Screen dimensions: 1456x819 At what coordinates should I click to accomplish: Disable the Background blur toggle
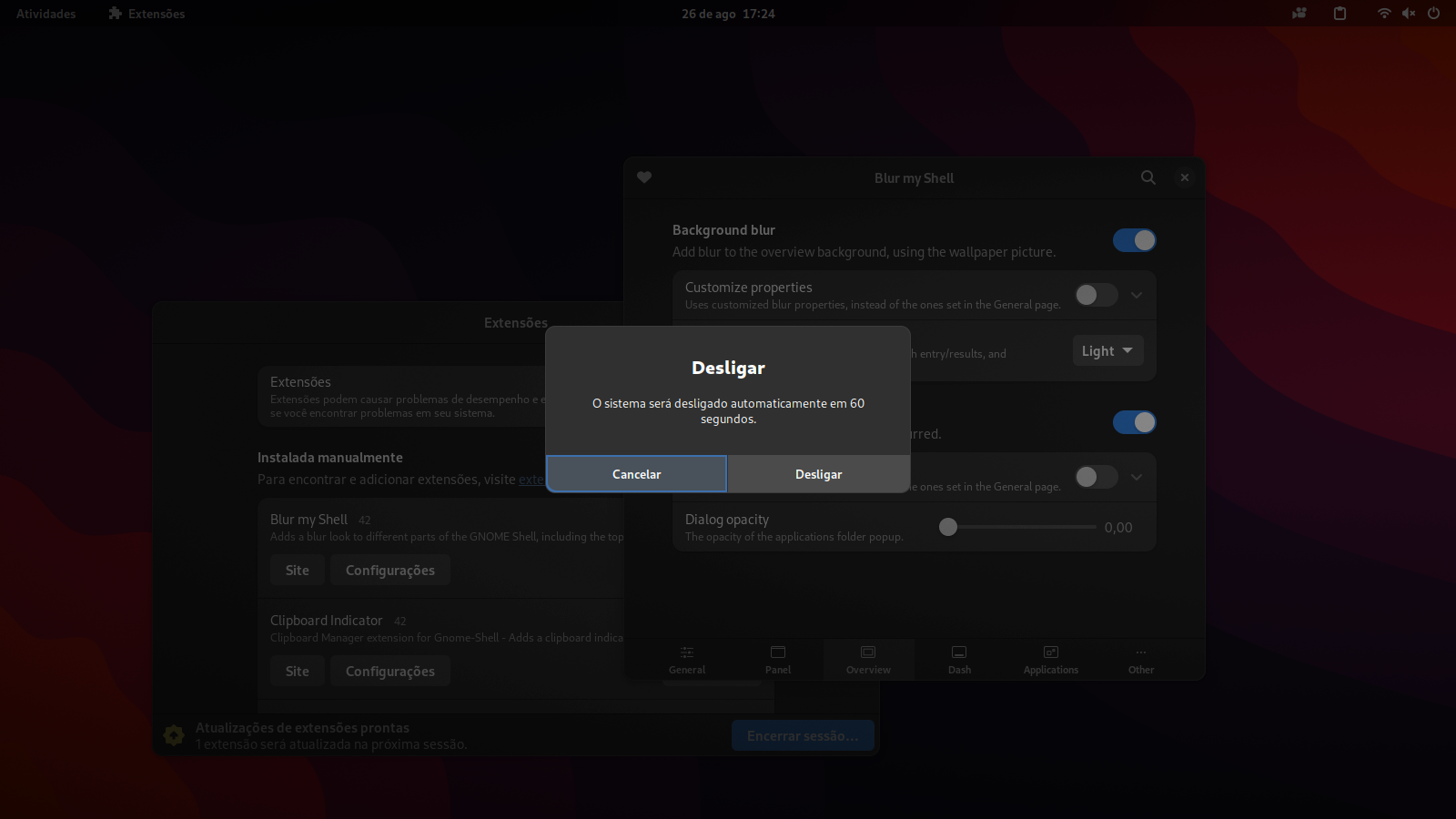point(1134,240)
